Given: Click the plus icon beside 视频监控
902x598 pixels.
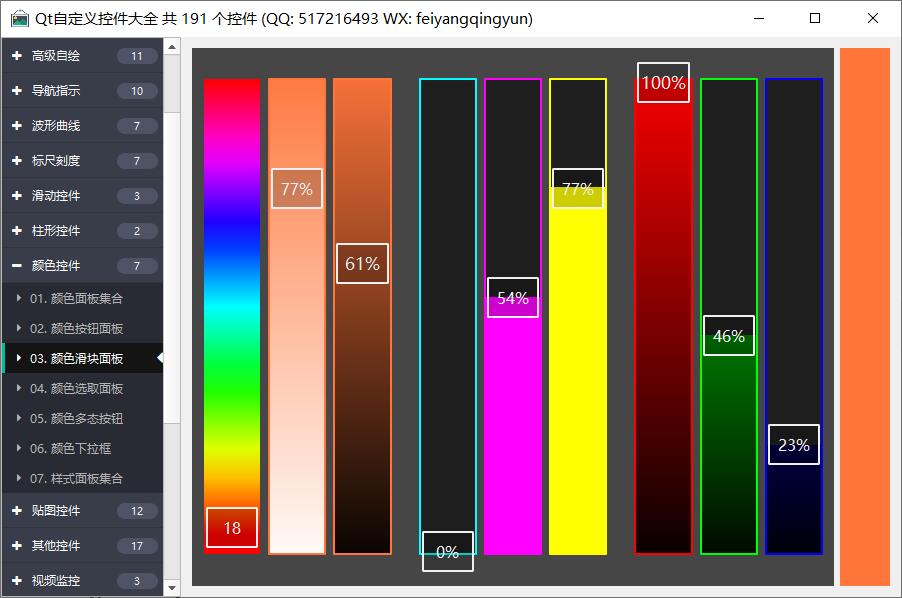Looking at the screenshot, I should (x=17, y=581).
